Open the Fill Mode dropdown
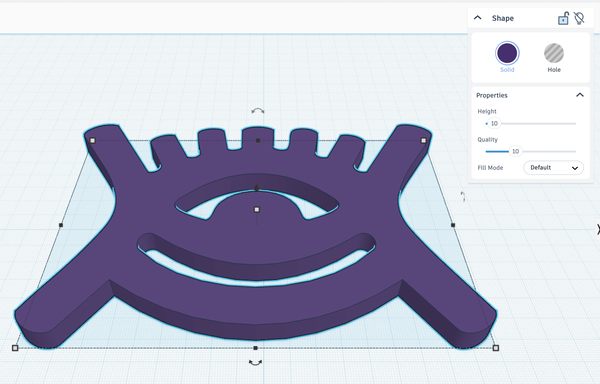The image size is (600, 384). coord(553,168)
